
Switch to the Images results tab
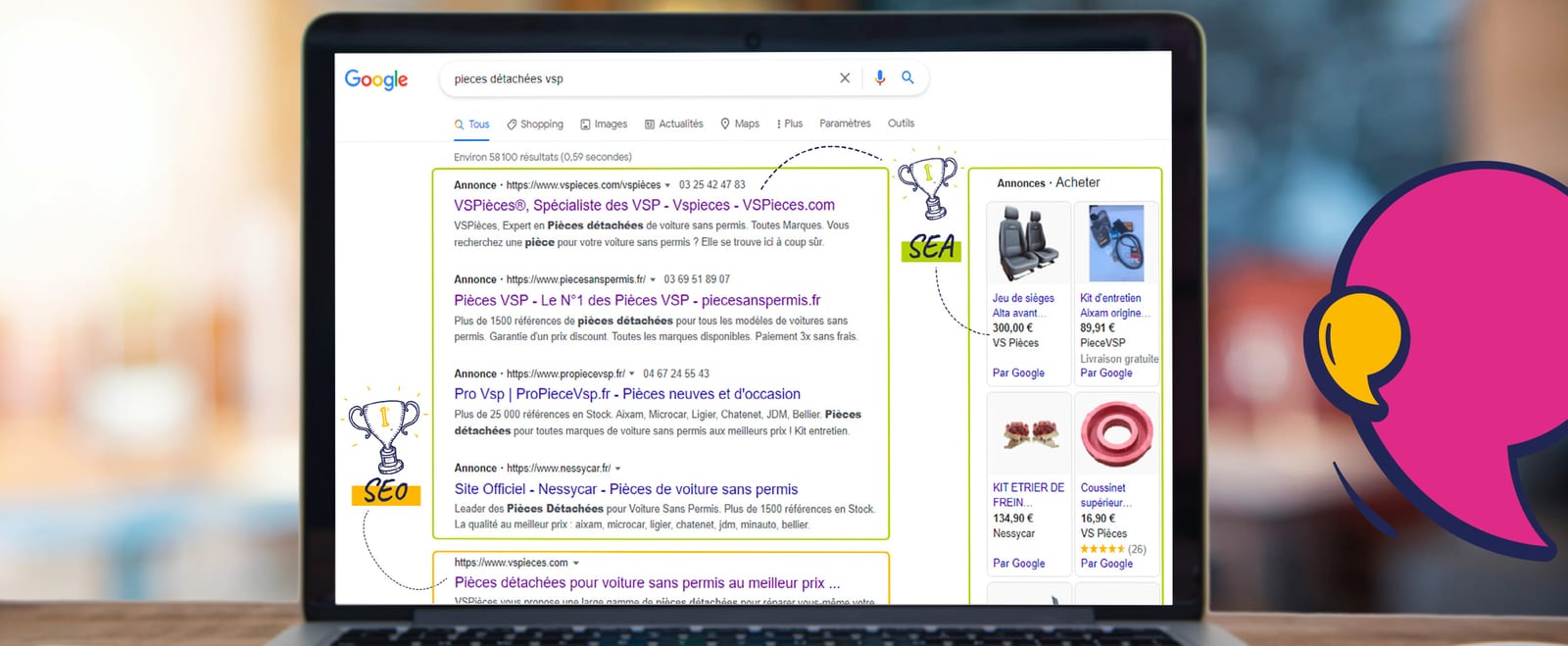click(604, 124)
